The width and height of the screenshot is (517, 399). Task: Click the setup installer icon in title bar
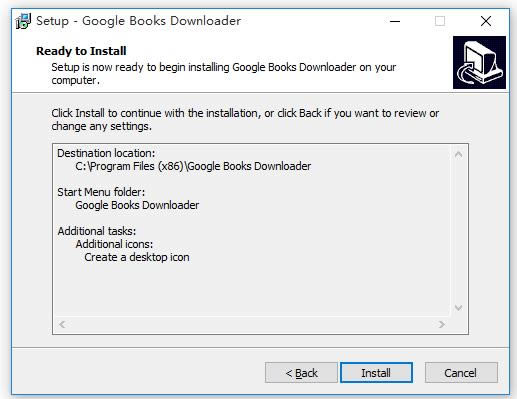[x=23, y=21]
